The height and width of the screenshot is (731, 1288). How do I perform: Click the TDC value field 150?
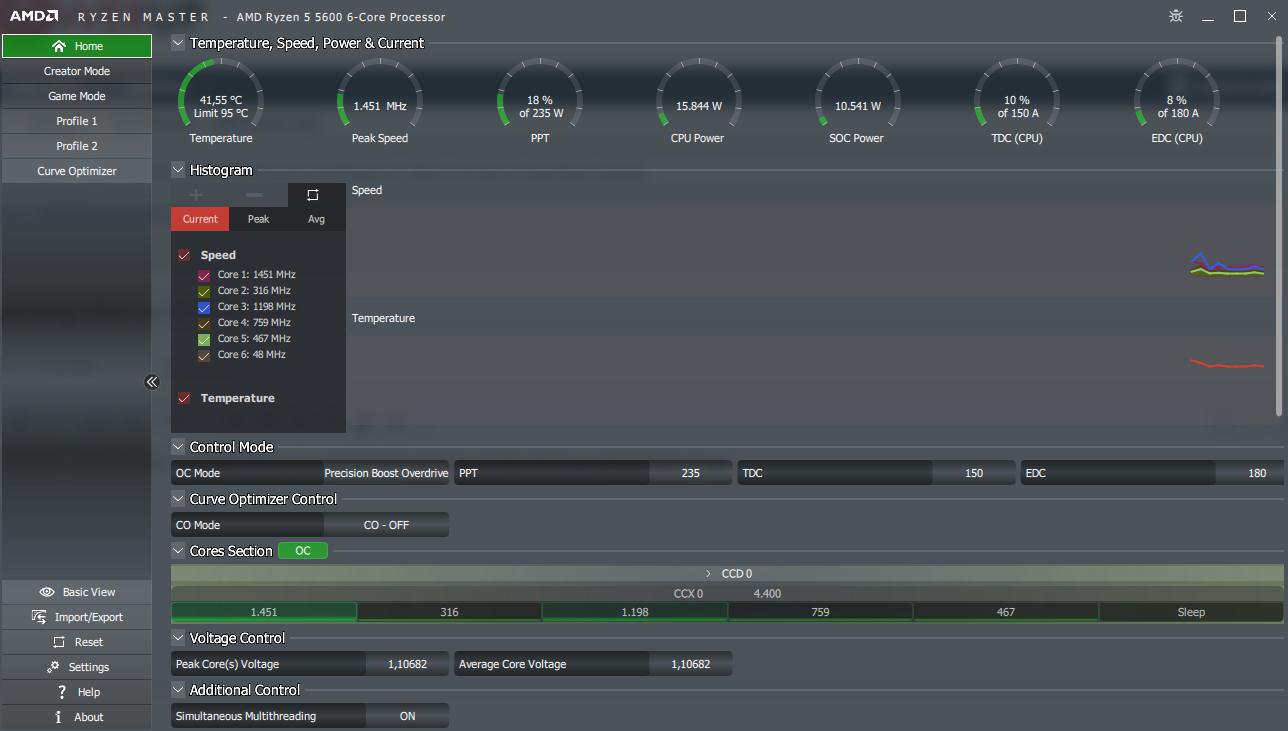(974, 473)
